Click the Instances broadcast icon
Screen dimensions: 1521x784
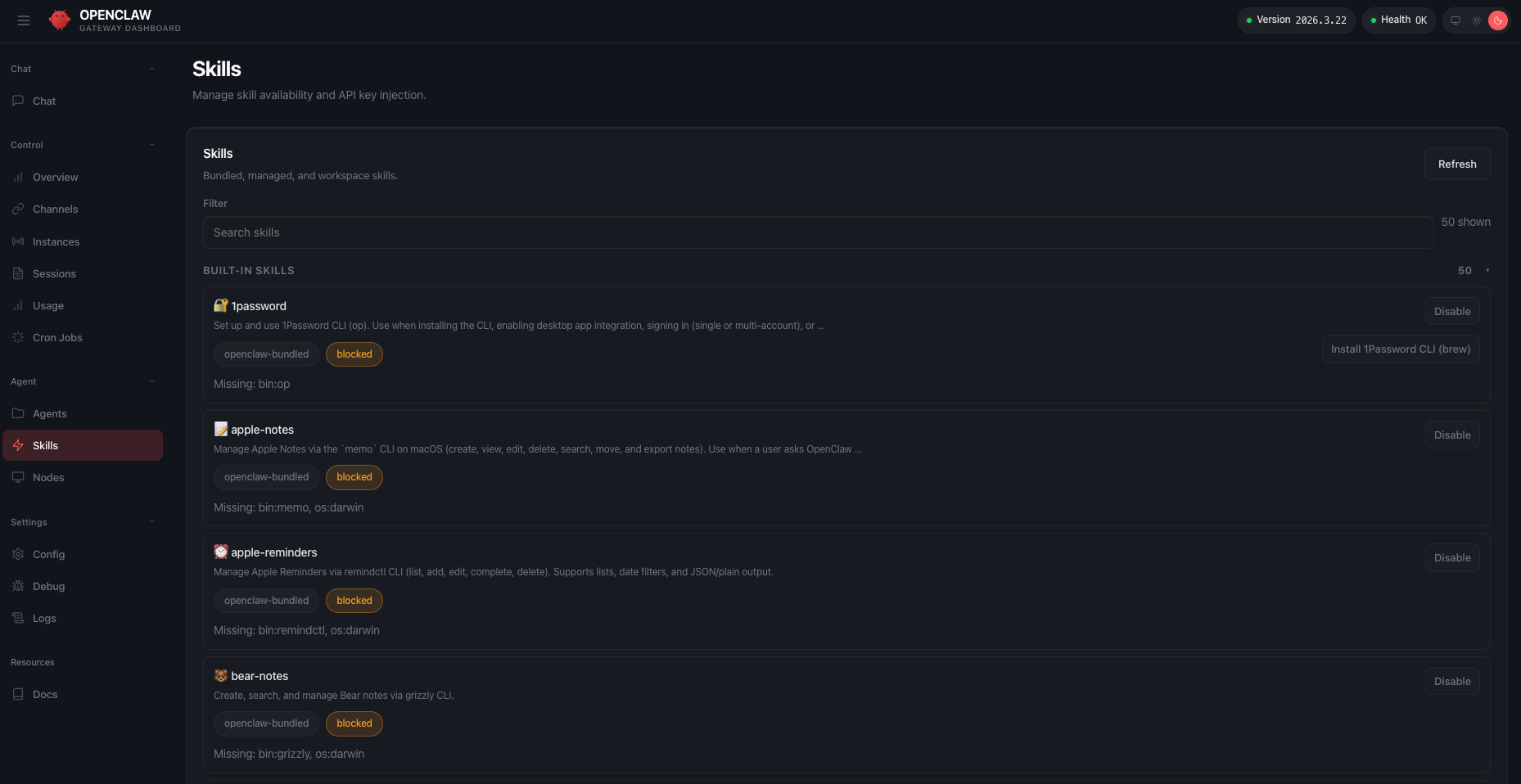18,241
